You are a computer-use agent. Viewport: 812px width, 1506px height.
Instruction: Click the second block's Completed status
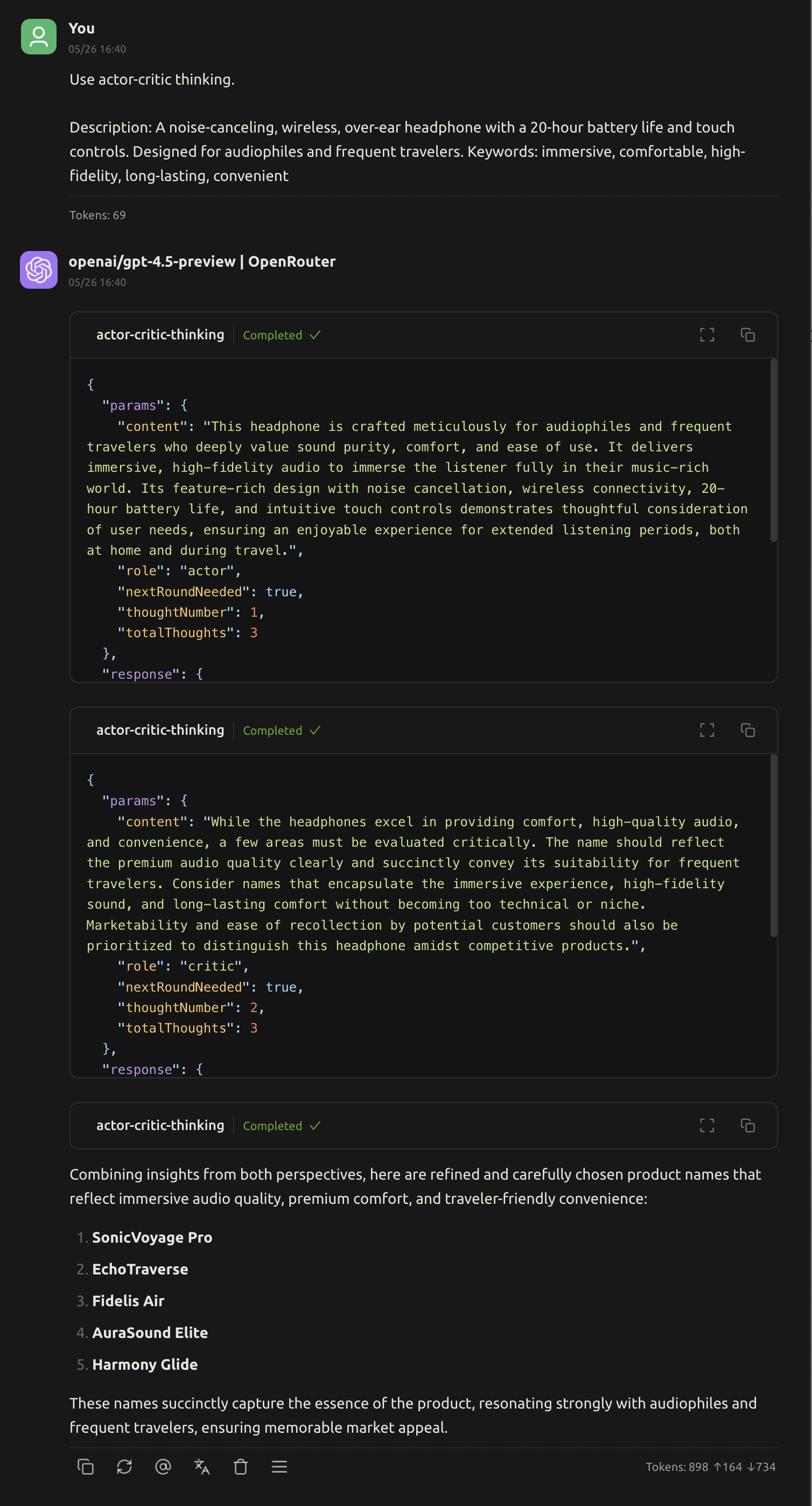pos(282,730)
